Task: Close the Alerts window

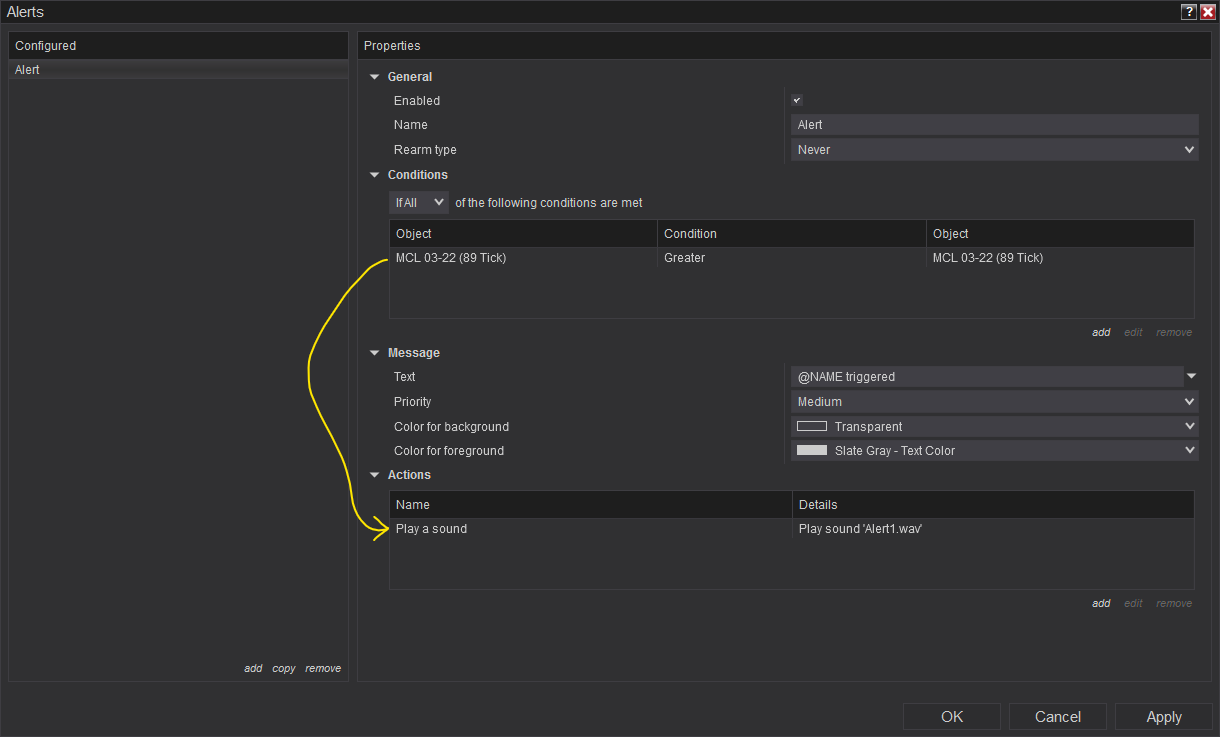Action: (1207, 12)
